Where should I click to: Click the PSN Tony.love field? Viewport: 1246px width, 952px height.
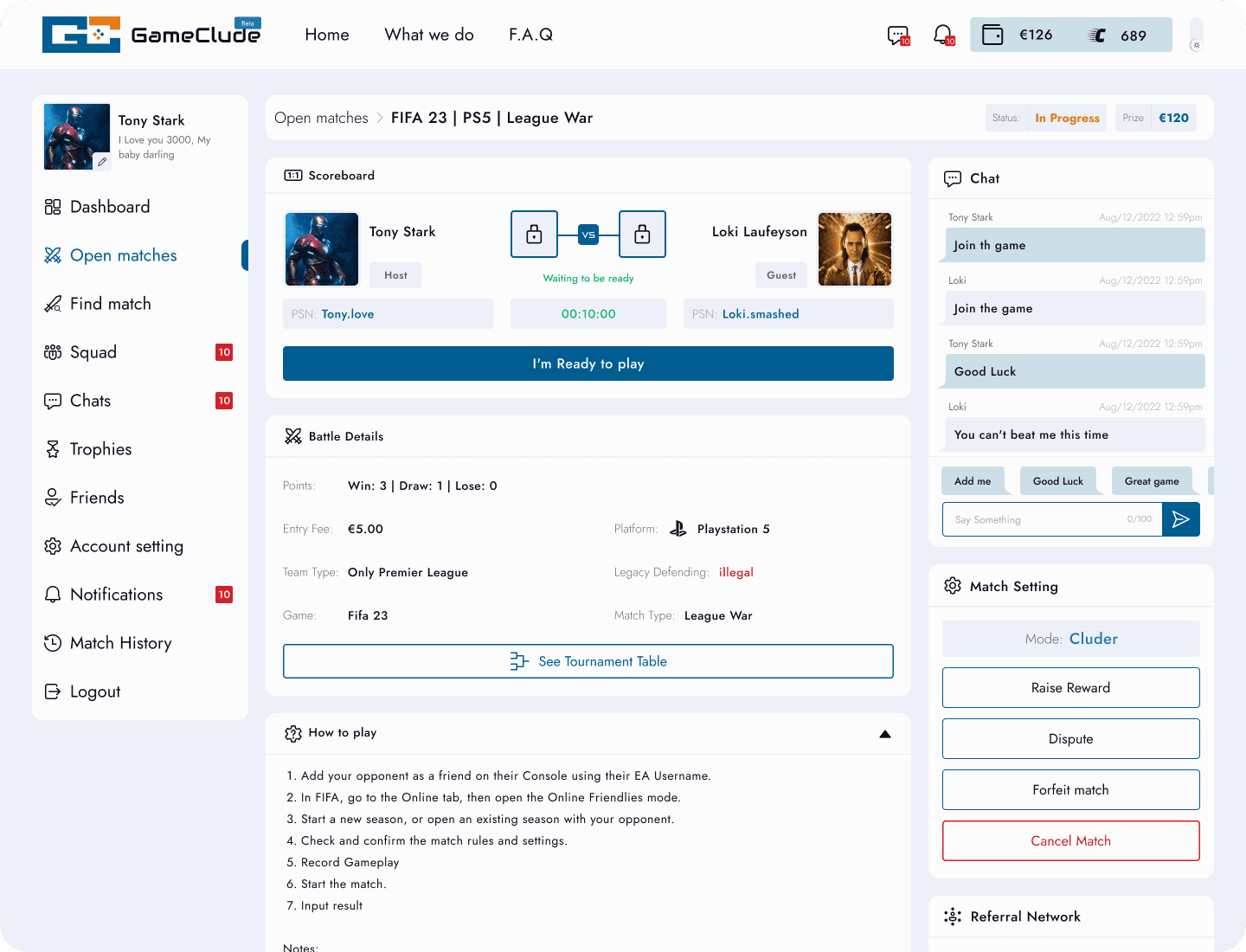point(388,314)
